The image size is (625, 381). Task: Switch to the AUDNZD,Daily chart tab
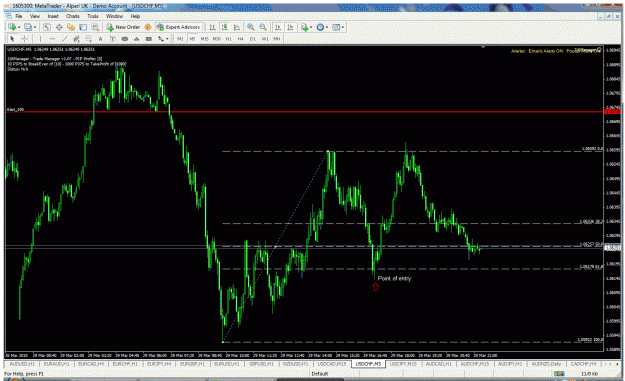[546, 364]
